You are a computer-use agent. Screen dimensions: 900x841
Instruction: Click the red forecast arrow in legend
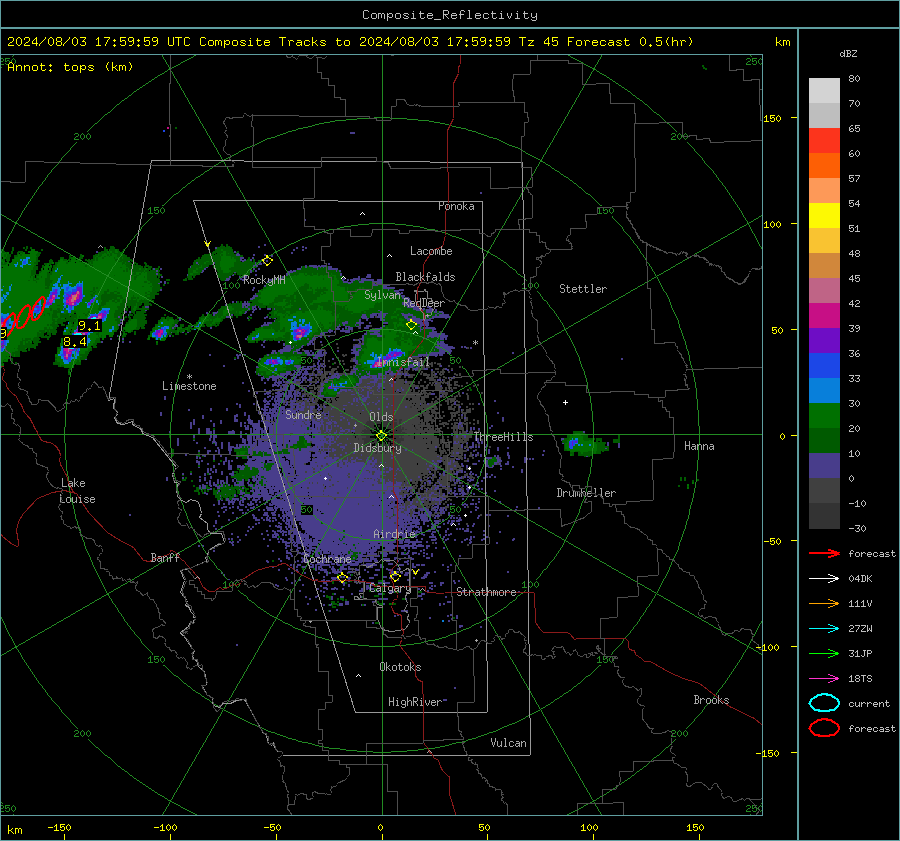[824, 553]
